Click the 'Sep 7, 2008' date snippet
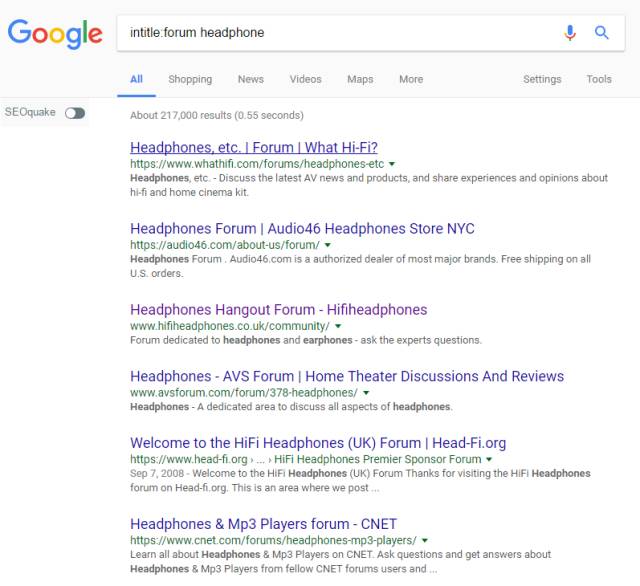The image size is (640, 586). [157, 473]
